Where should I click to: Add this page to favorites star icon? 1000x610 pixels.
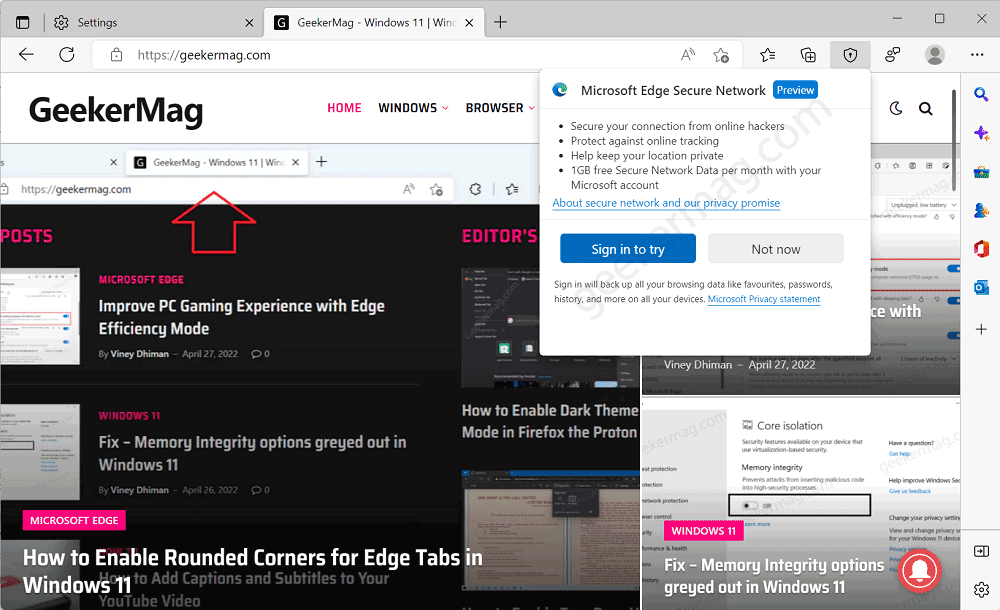(x=721, y=56)
